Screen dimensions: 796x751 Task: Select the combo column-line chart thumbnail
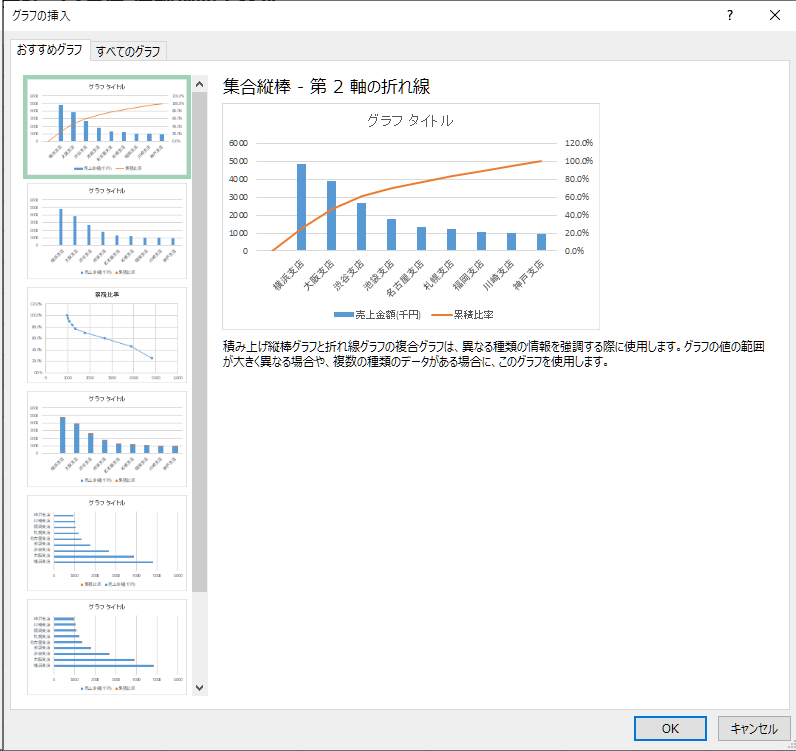tap(105, 127)
